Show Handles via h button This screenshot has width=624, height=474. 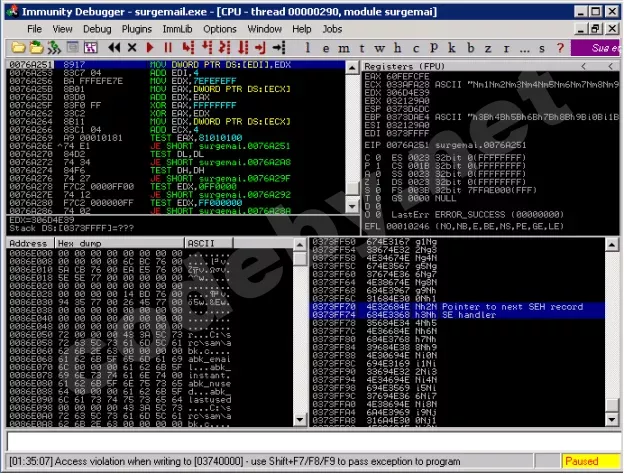(397, 48)
